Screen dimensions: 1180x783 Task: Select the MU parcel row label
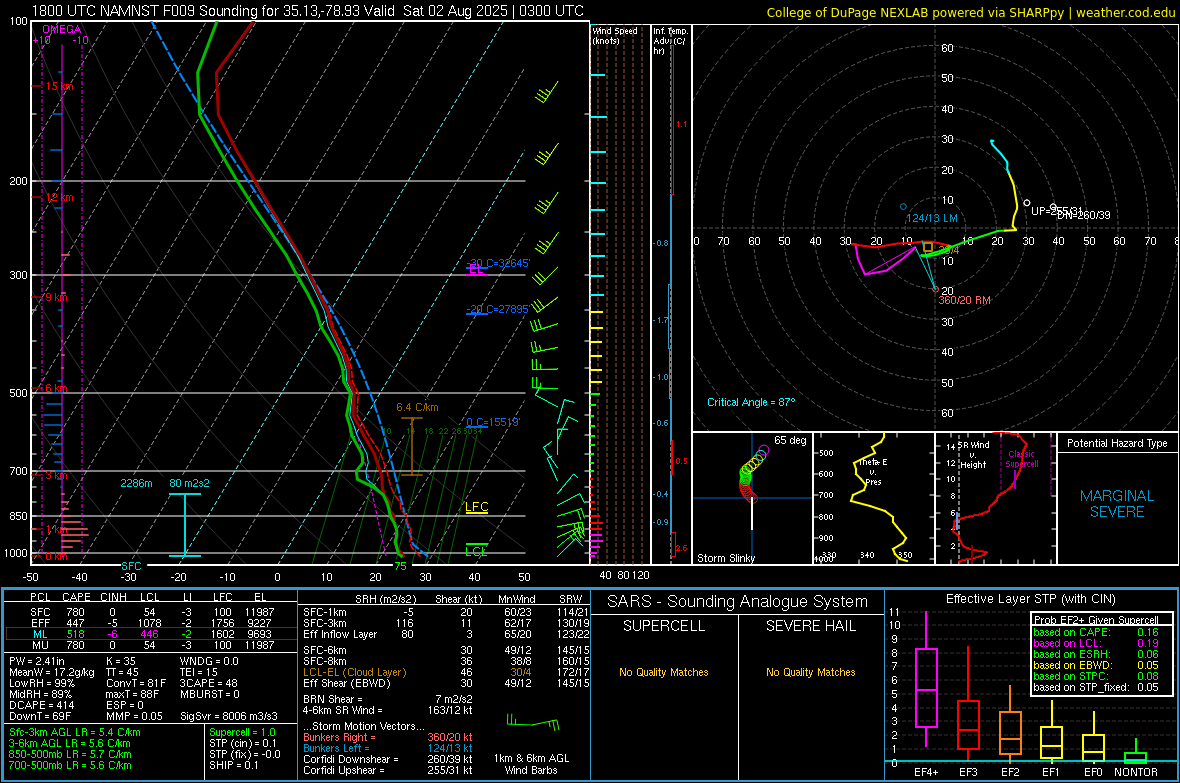[x=40, y=645]
